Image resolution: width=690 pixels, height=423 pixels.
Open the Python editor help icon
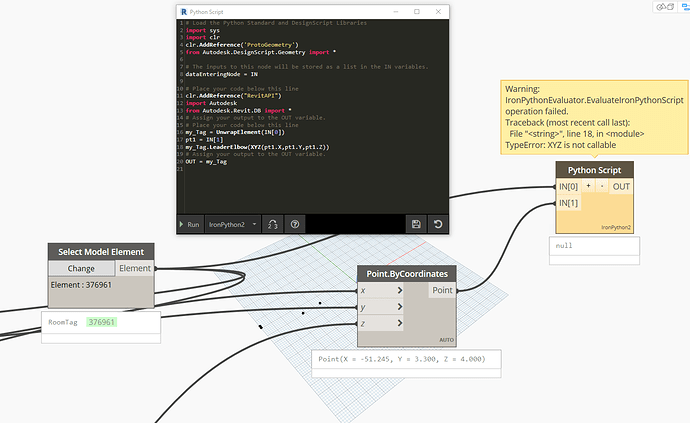[295, 224]
